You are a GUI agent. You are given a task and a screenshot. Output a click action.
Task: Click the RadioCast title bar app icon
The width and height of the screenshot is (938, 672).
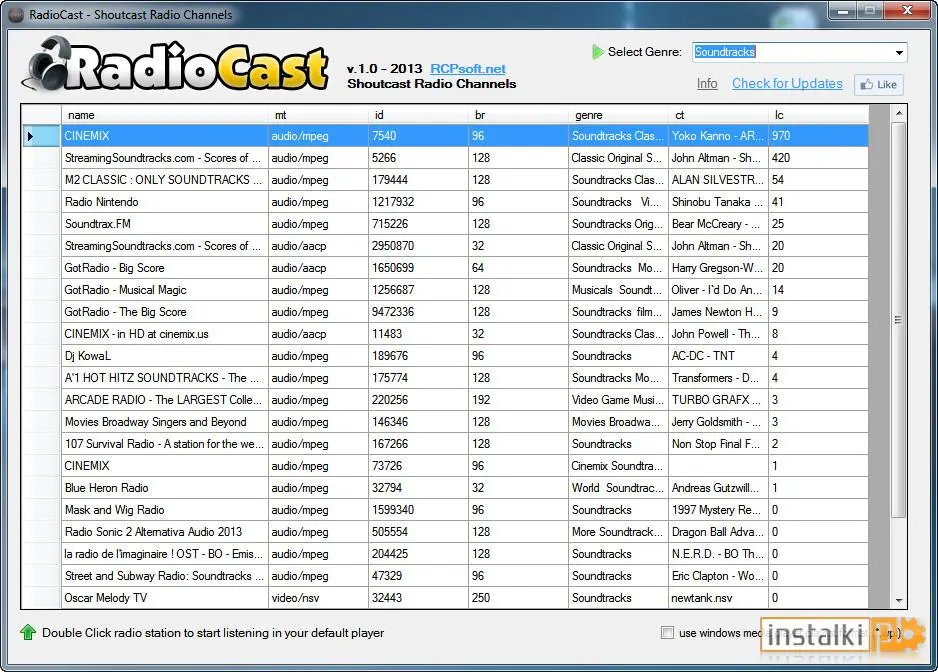17,14
